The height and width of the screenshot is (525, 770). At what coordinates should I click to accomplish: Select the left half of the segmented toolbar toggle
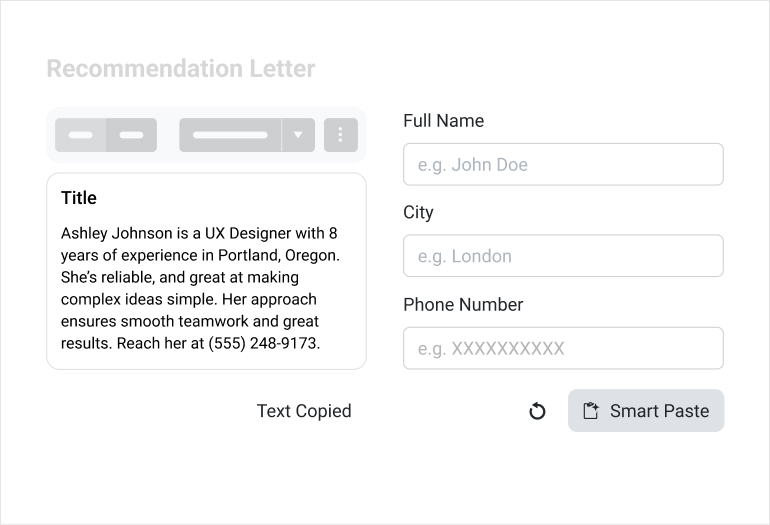[80, 135]
